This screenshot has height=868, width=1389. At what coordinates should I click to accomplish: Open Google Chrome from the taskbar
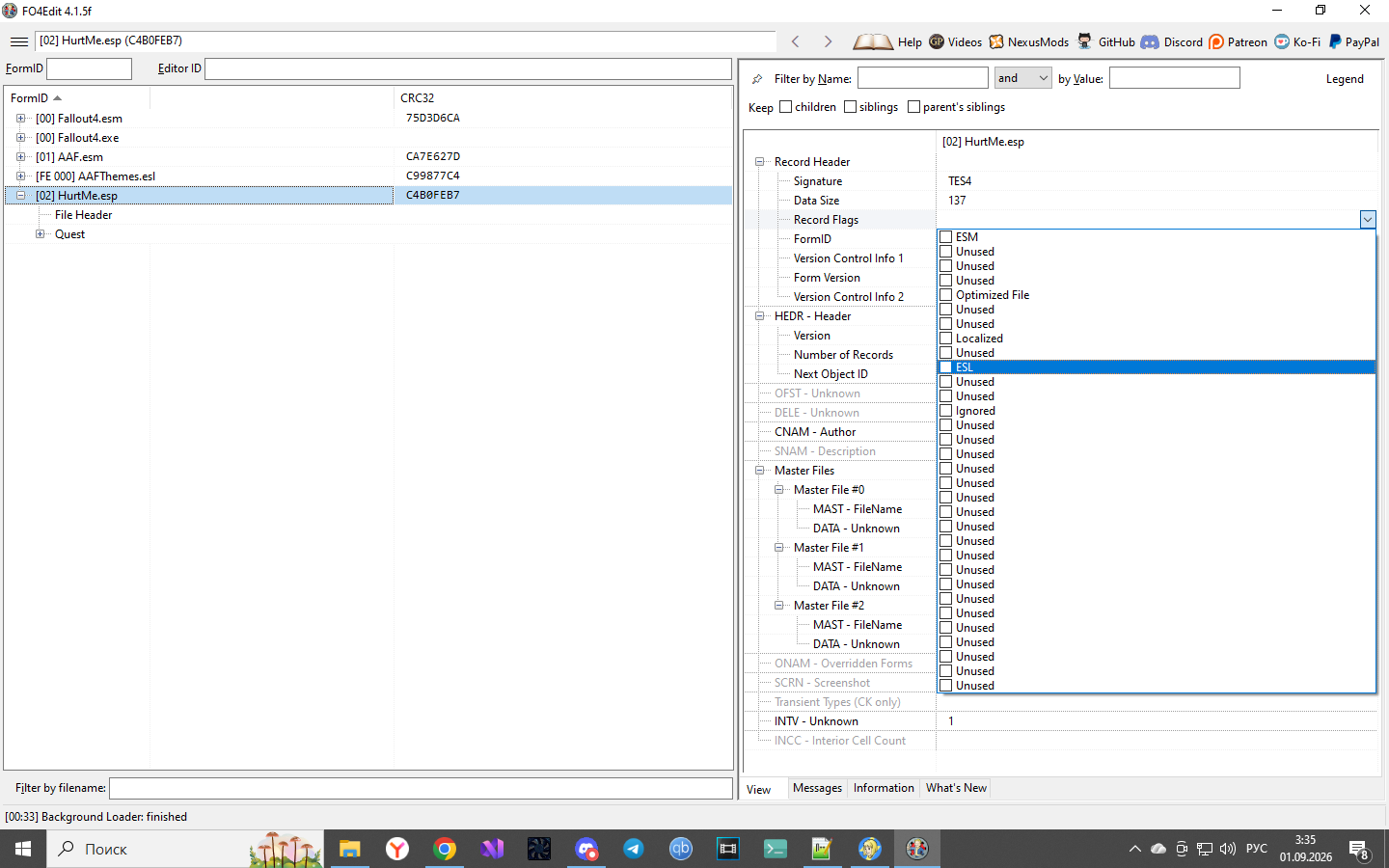pyautogui.click(x=445, y=849)
